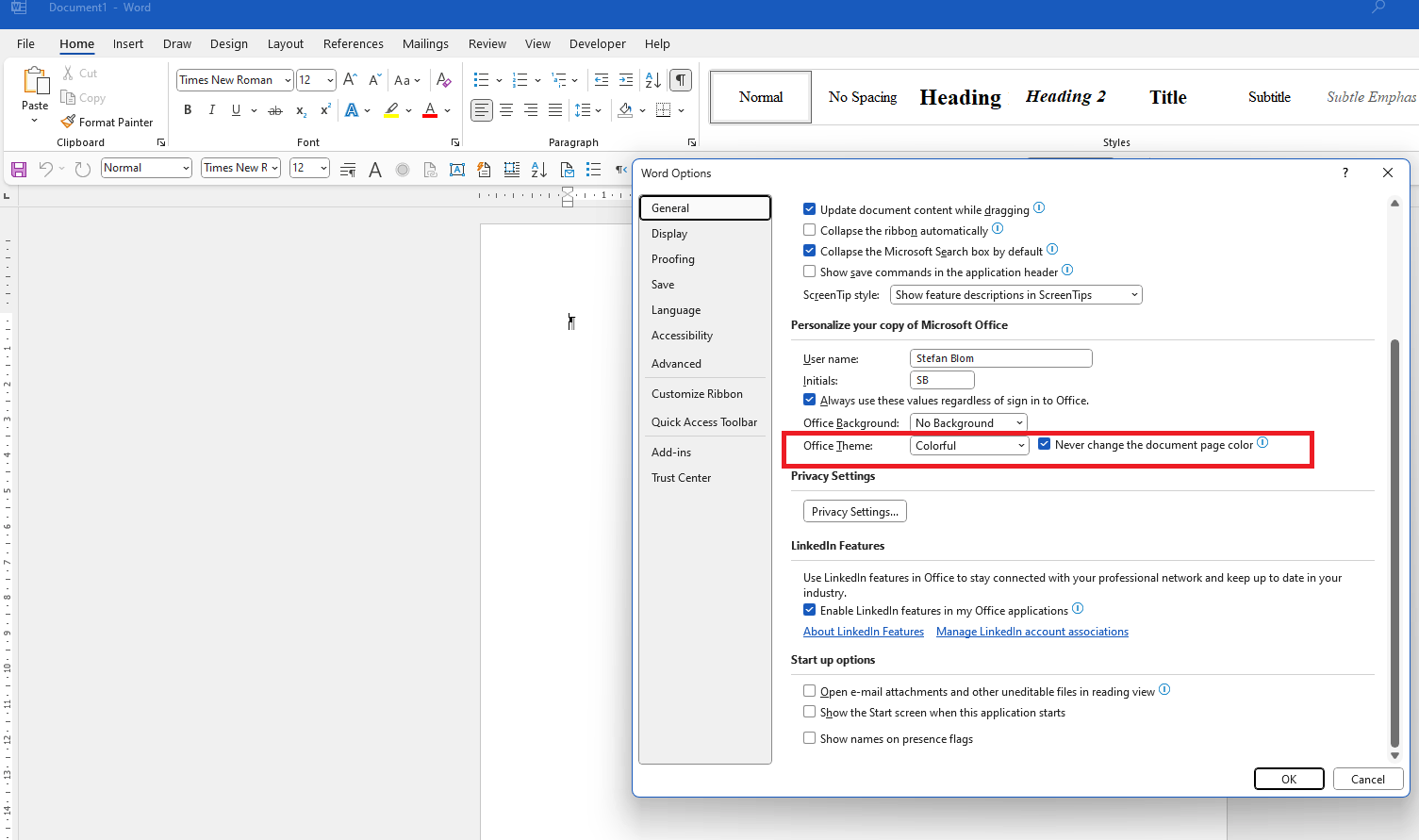
Task: Check Collapse the ribbon automatically
Action: click(x=809, y=229)
